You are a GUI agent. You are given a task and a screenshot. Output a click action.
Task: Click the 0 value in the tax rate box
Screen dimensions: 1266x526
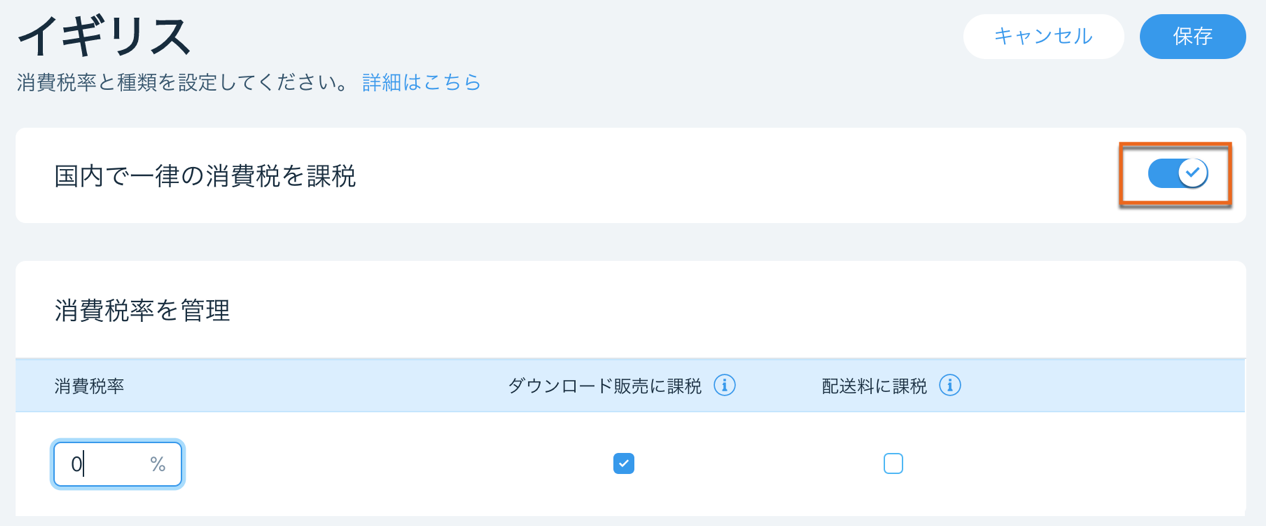pos(76,464)
